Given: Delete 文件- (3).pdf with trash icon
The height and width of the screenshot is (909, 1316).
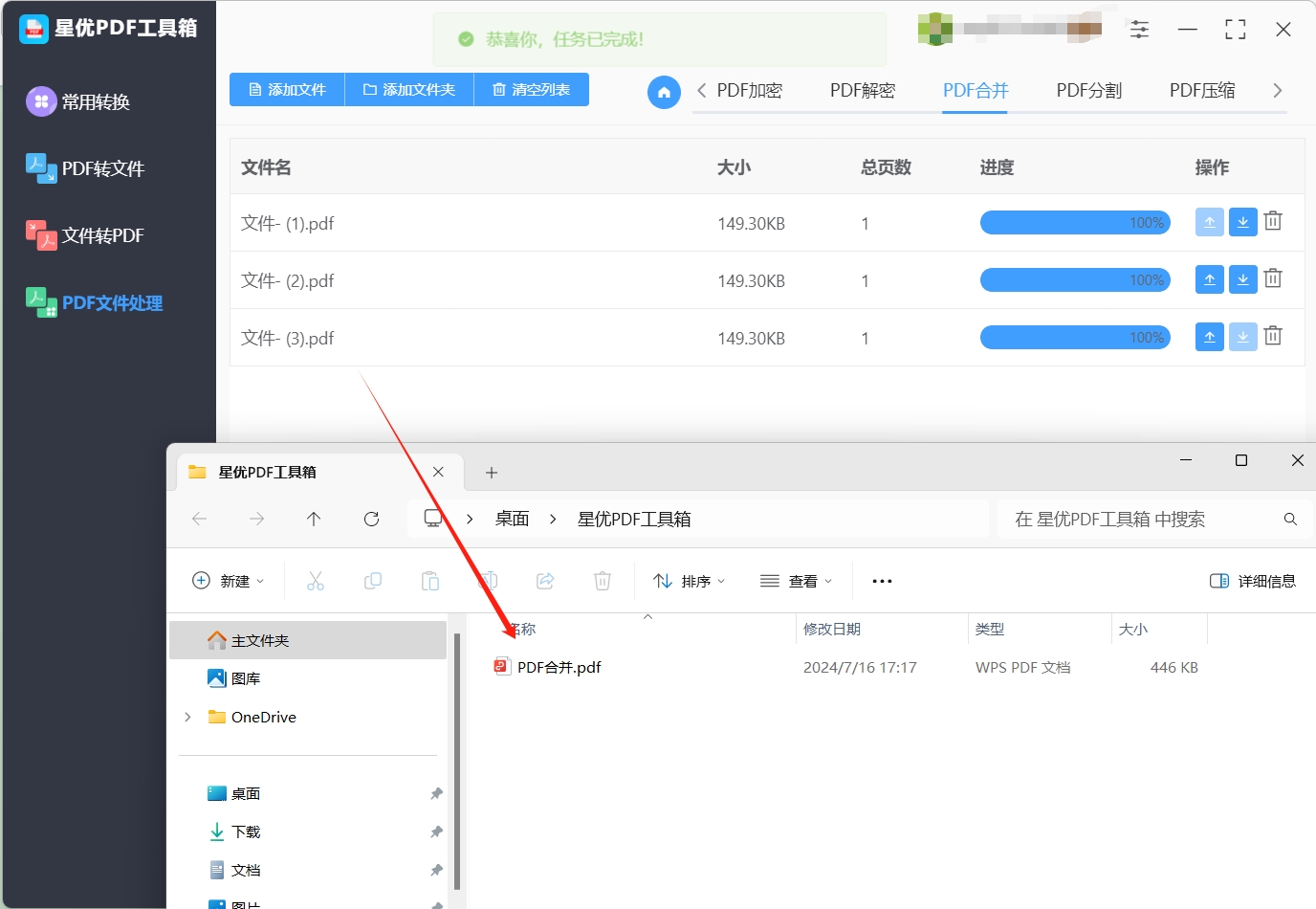Looking at the screenshot, I should (1273, 336).
